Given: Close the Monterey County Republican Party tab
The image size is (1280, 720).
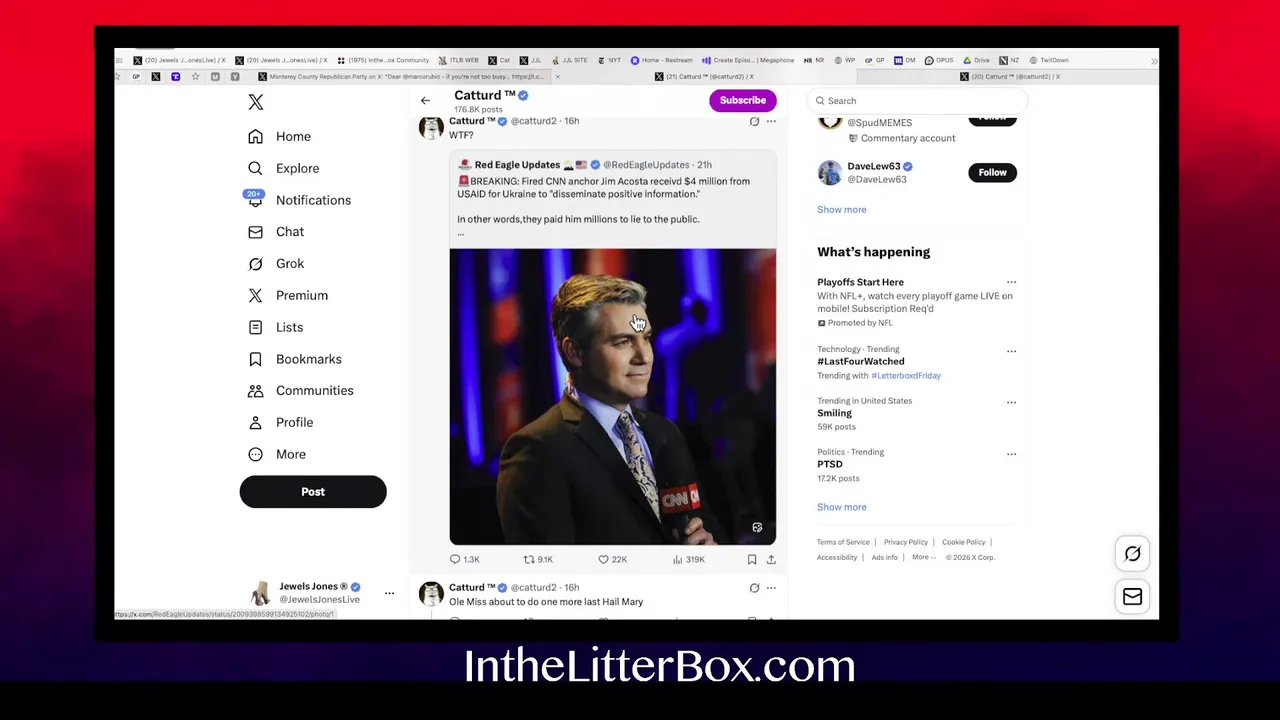Looking at the screenshot, I should tap(557, 76).
